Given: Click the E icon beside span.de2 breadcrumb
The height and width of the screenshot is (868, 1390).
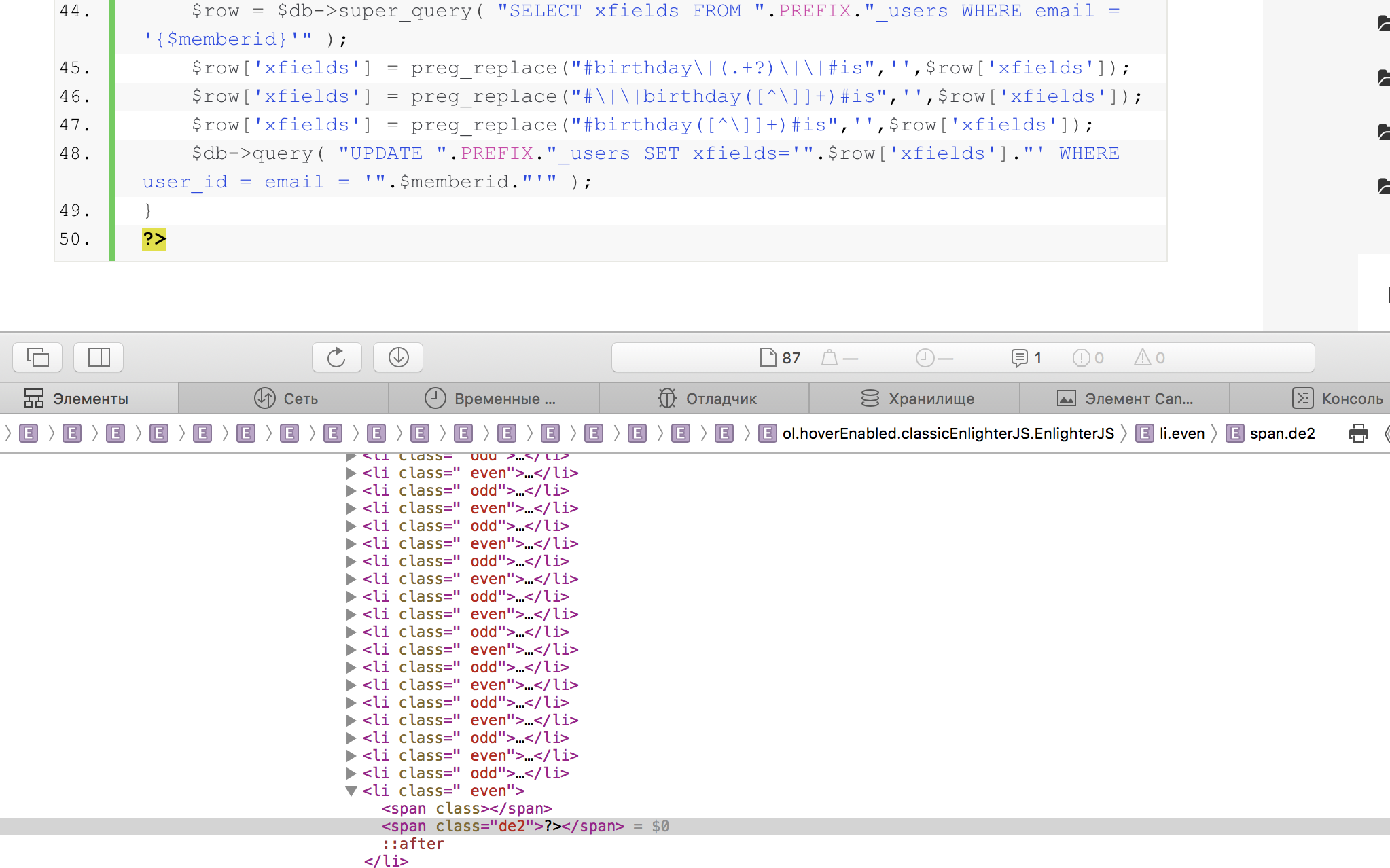Looking at the screenshot, I should [1235, 433].
